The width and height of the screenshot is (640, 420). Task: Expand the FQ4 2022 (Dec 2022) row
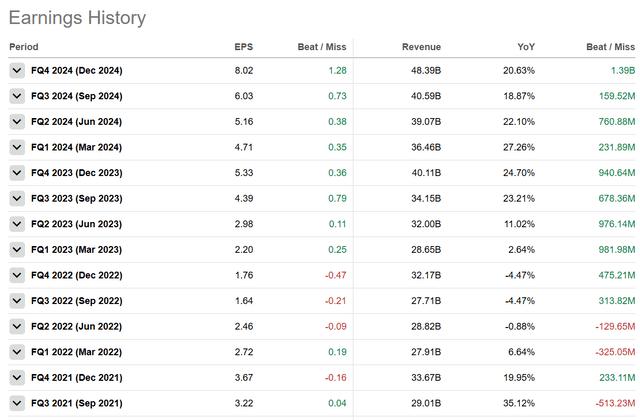(x=17, y=274)
